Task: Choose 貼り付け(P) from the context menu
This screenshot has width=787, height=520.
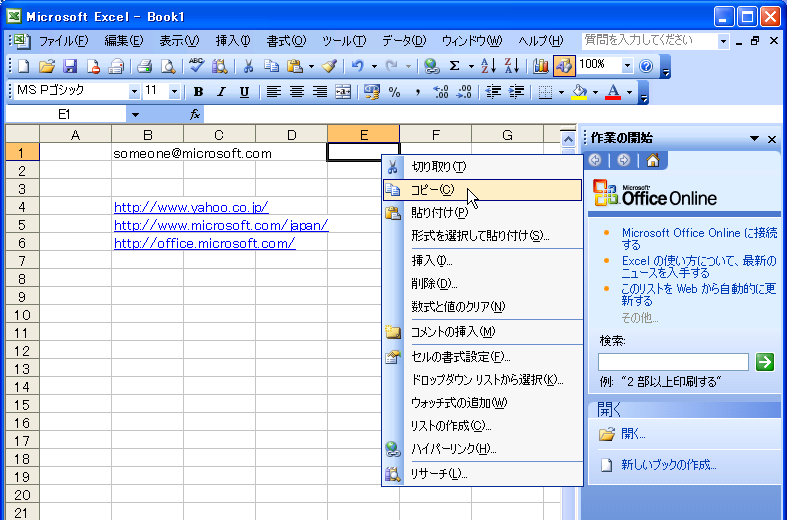Action: click(x=482, y=213)
